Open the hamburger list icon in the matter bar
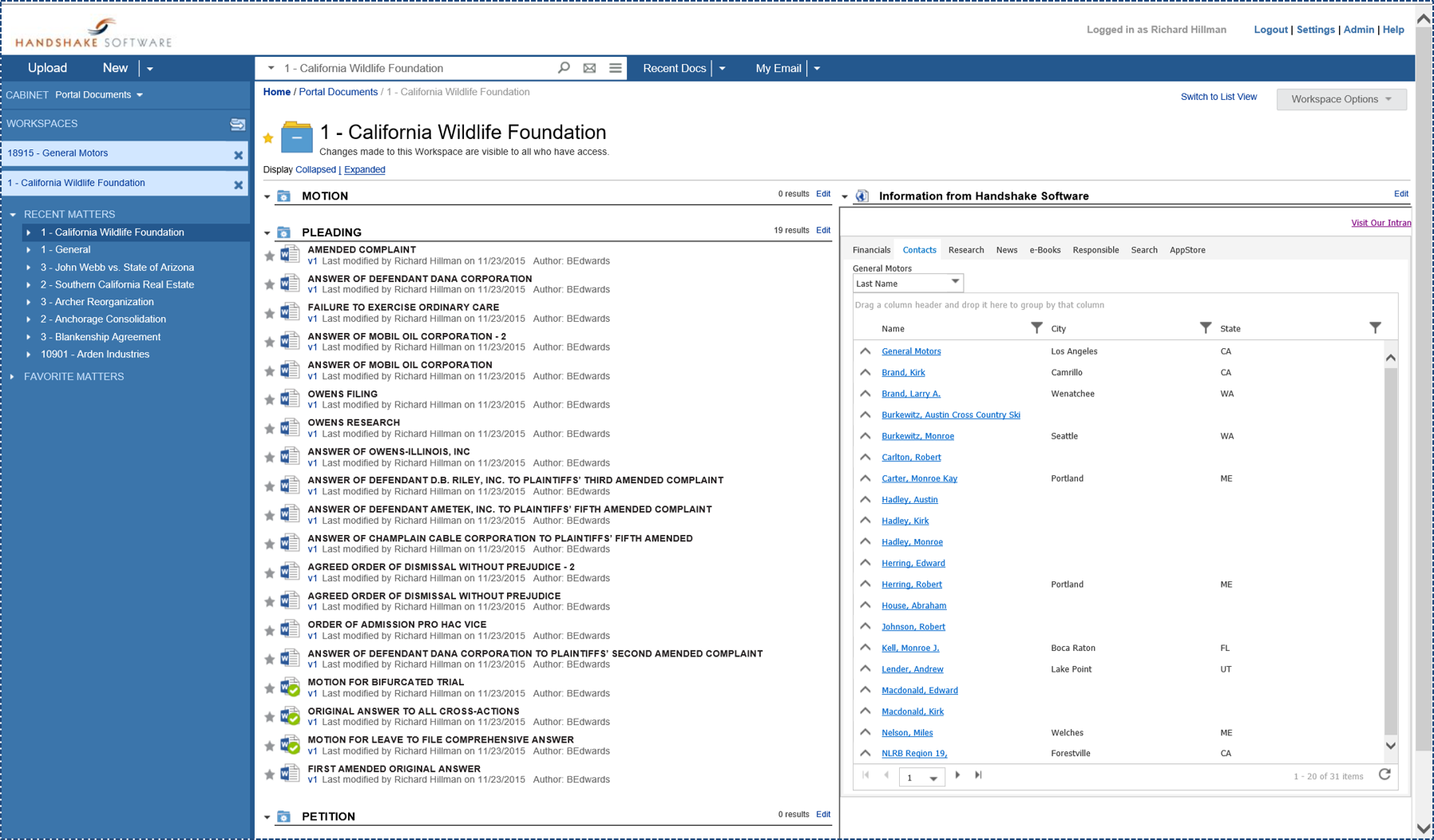This screenshot has height=840, width=1434. coord(615,68)
